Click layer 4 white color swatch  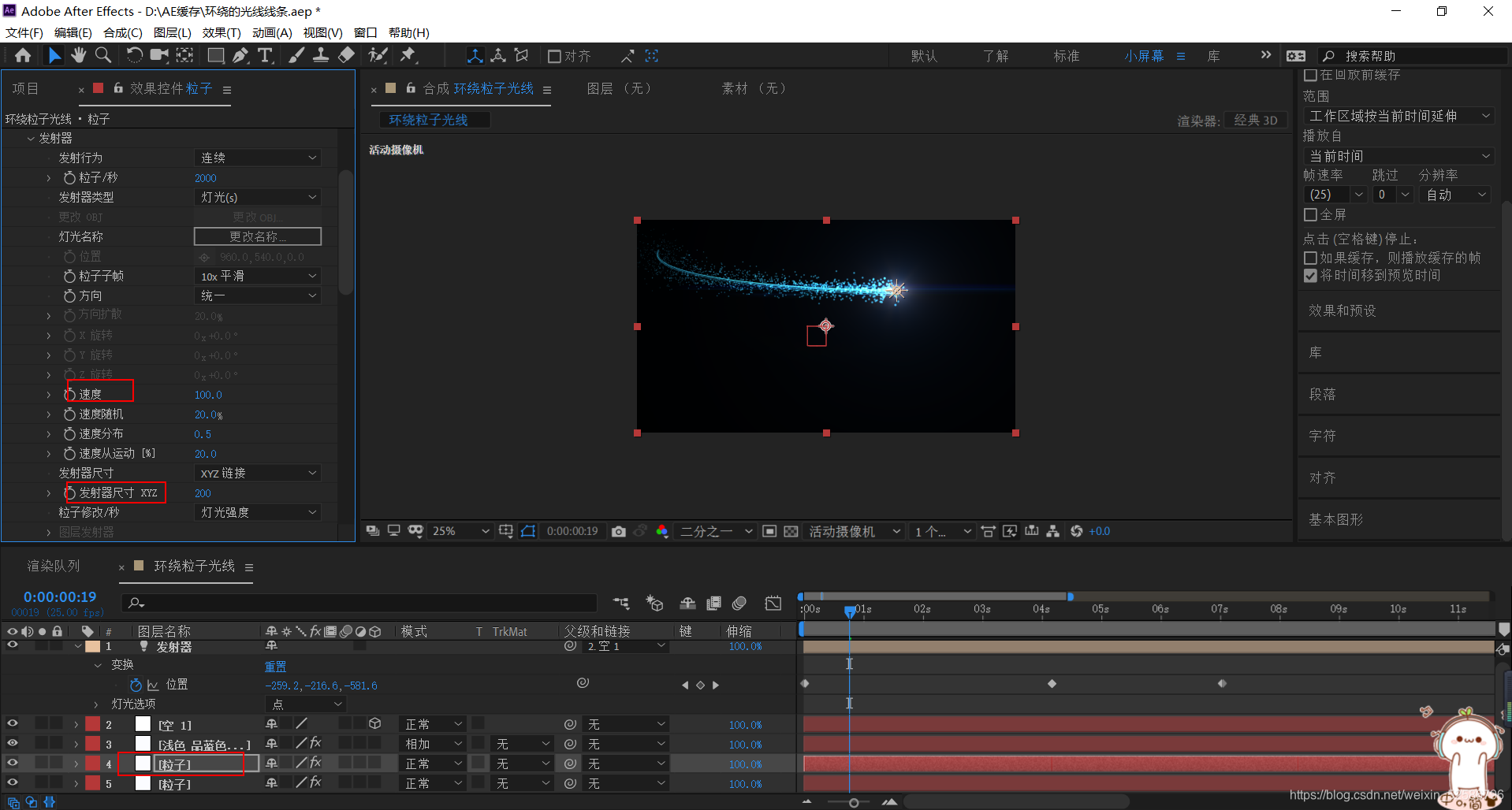click(143, 763)
